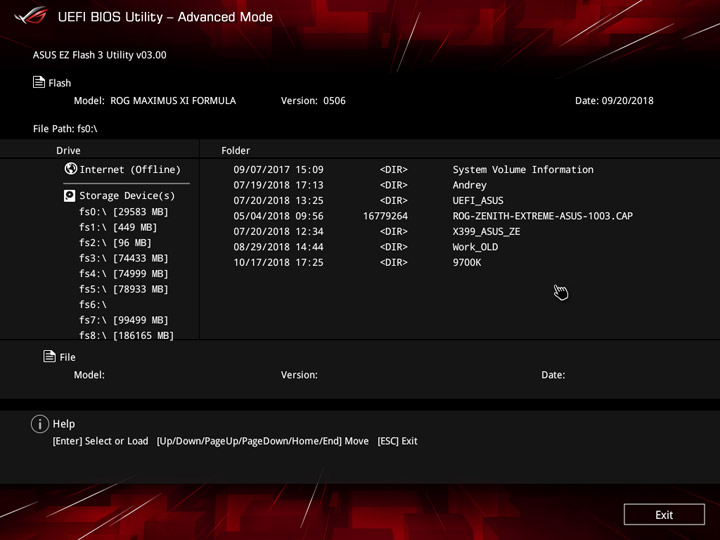Click UEFI BIOS Utility Advanced Mode title
The height and width of the screenshot is (540, 720).
point(165,17)
